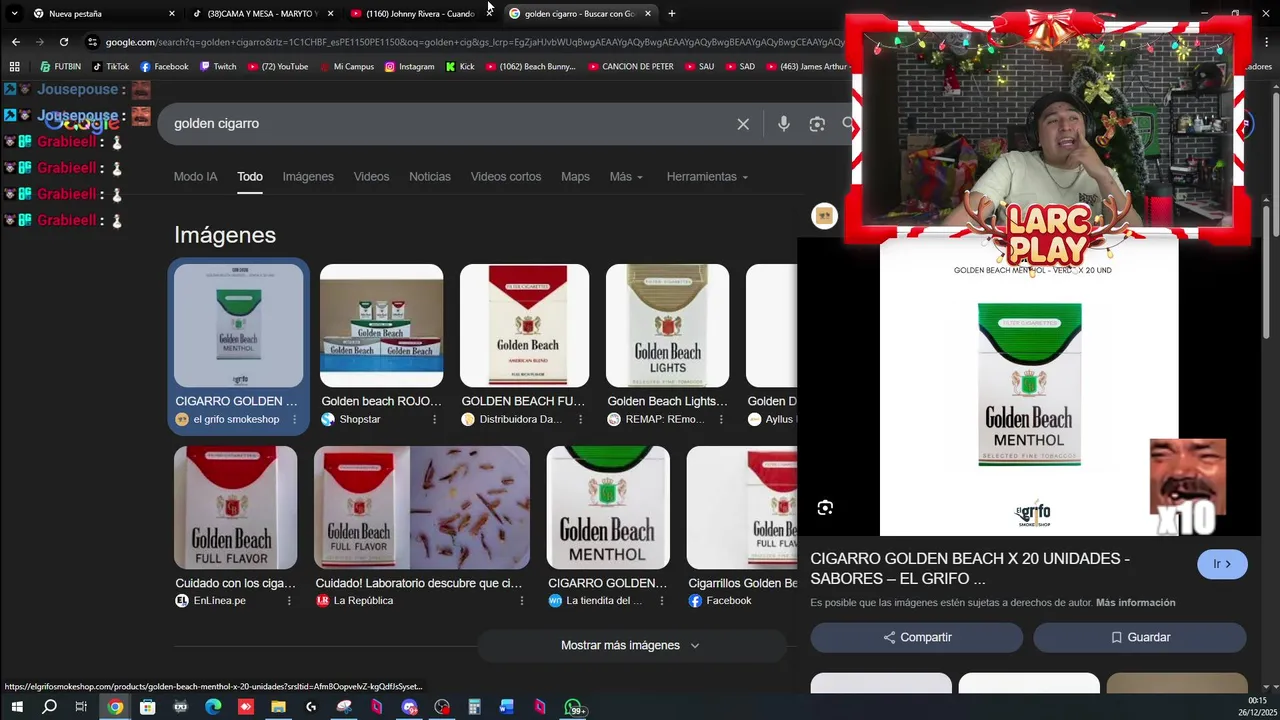Open more options for Shopstar result
1280x720 pixels.
(434, 420)
